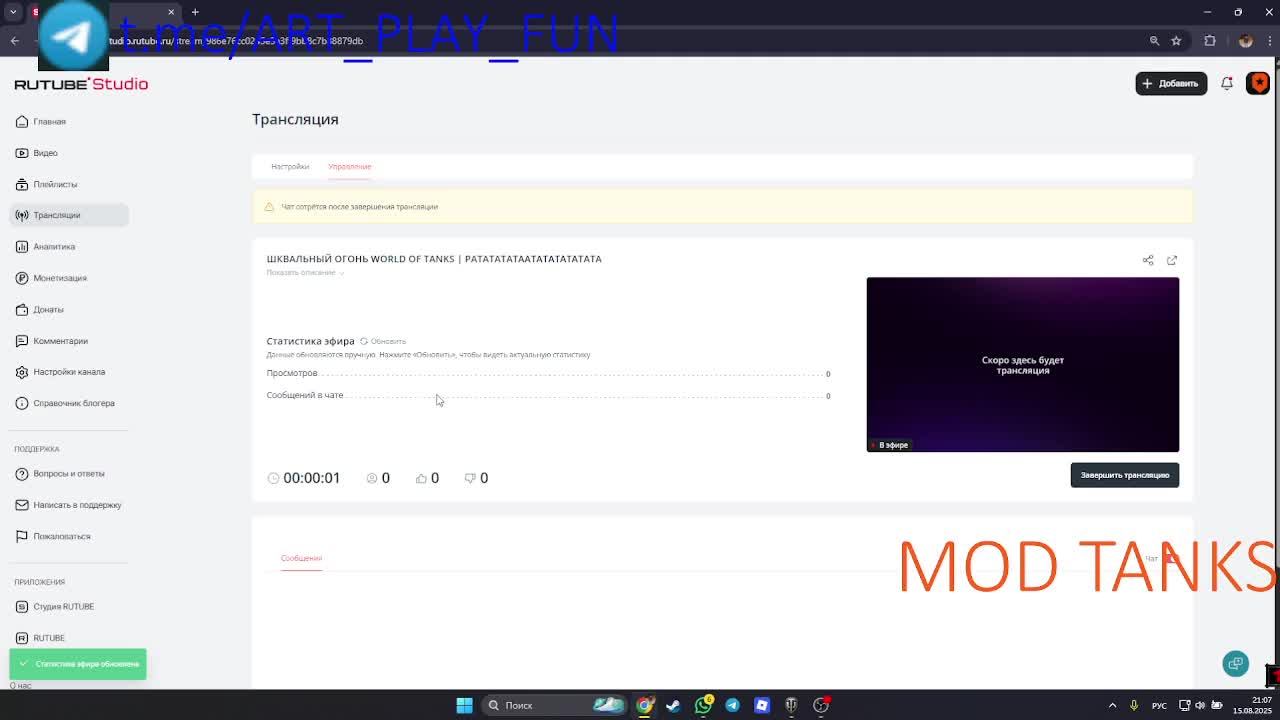Click the taskbar clock showing 21:07
Viewport: 1280px width, 720px height.
1252,705
